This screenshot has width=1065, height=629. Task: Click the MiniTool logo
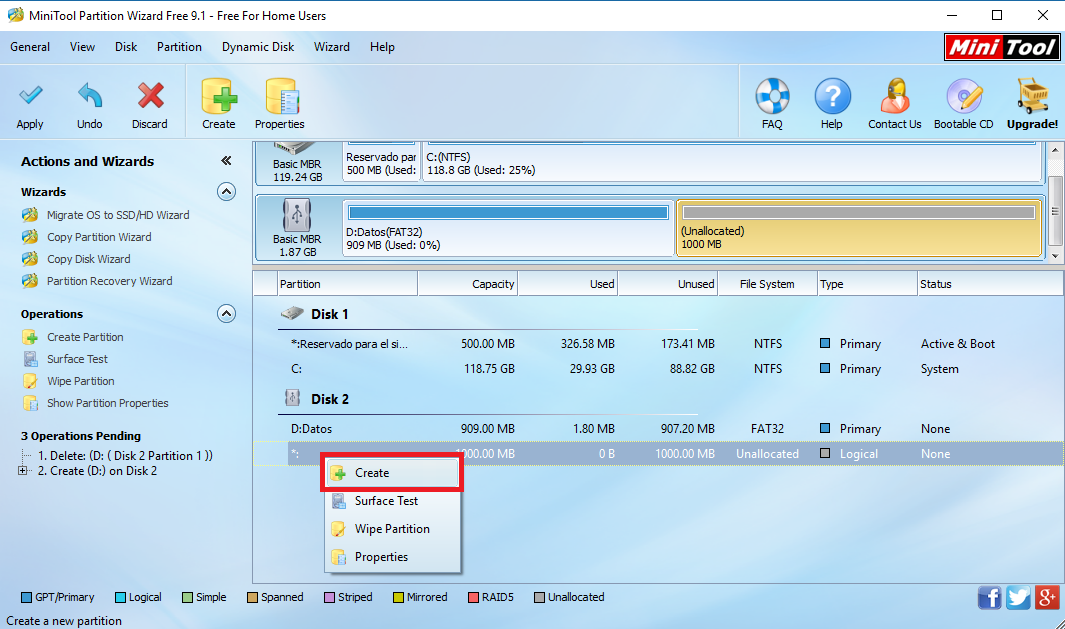(x=1002, y=47)
